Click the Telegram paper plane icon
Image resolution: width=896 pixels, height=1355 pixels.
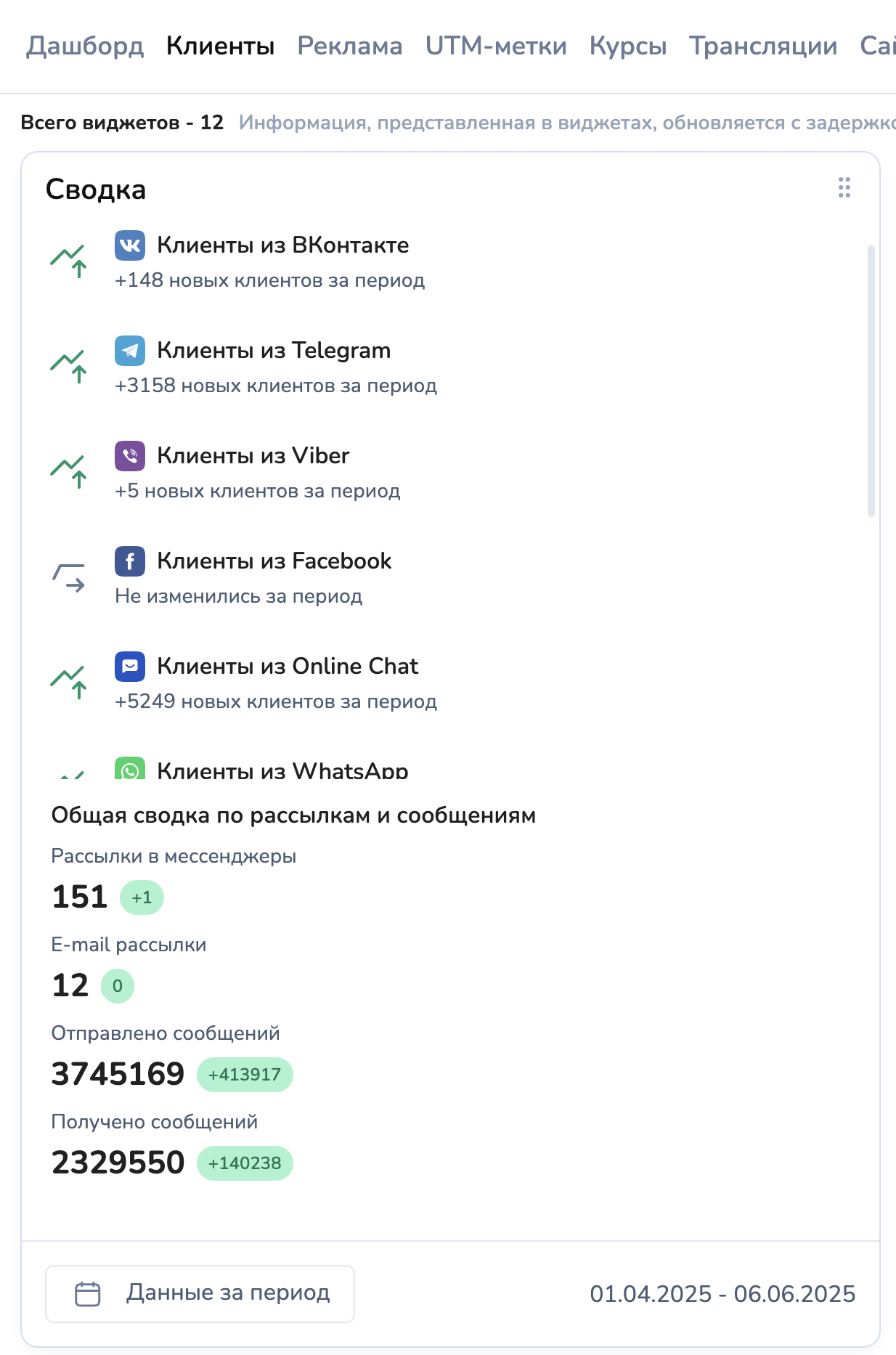pos(130,351)
